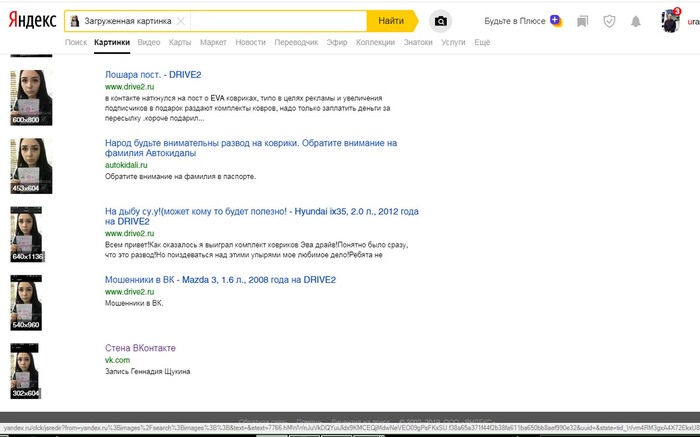Image resolution: width=700 pixels, height=437 pixels.
Task: Open the Yandex logo homepage link
Action: [x=32, y=21]
